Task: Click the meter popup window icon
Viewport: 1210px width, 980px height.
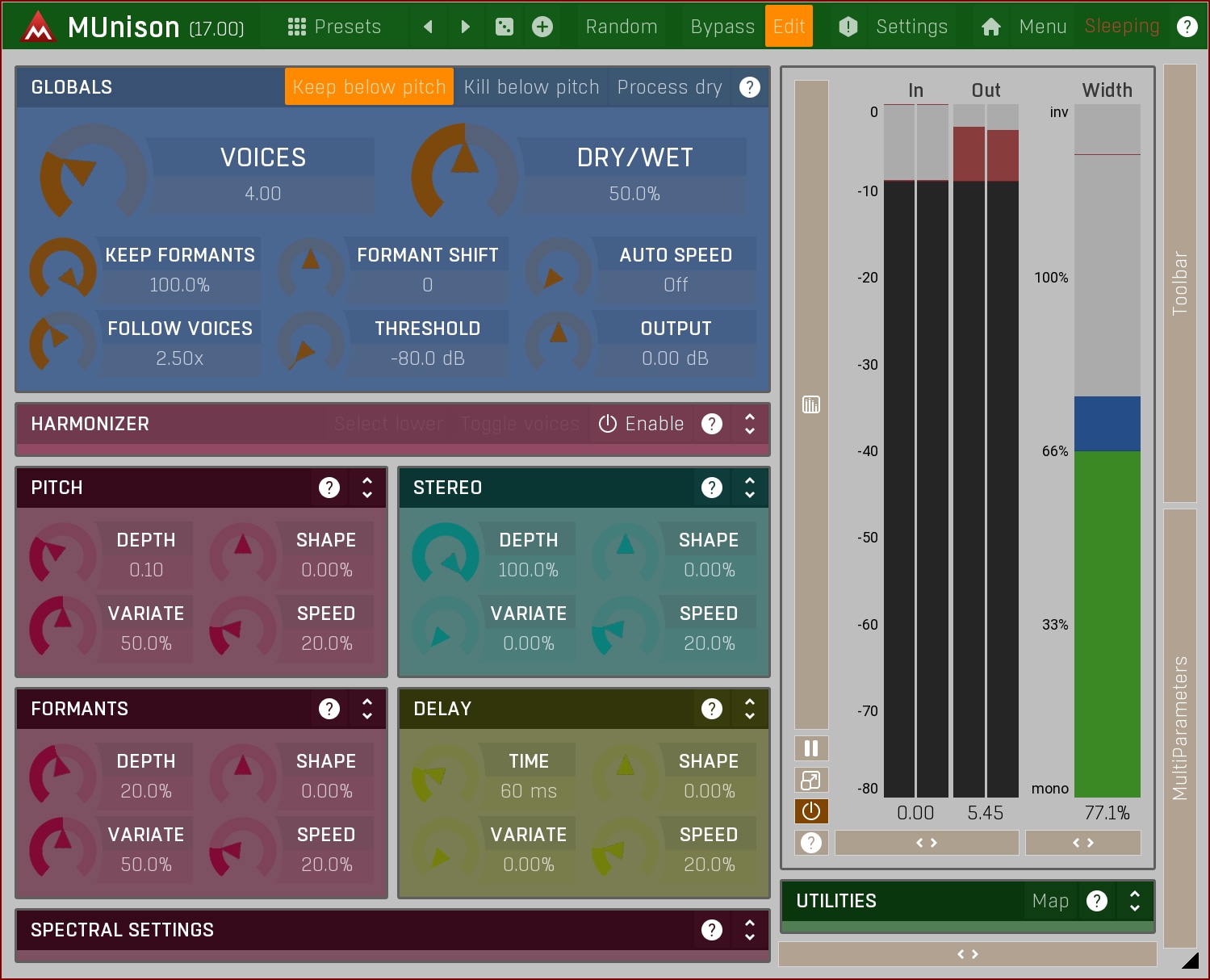Action: point(811,780)
